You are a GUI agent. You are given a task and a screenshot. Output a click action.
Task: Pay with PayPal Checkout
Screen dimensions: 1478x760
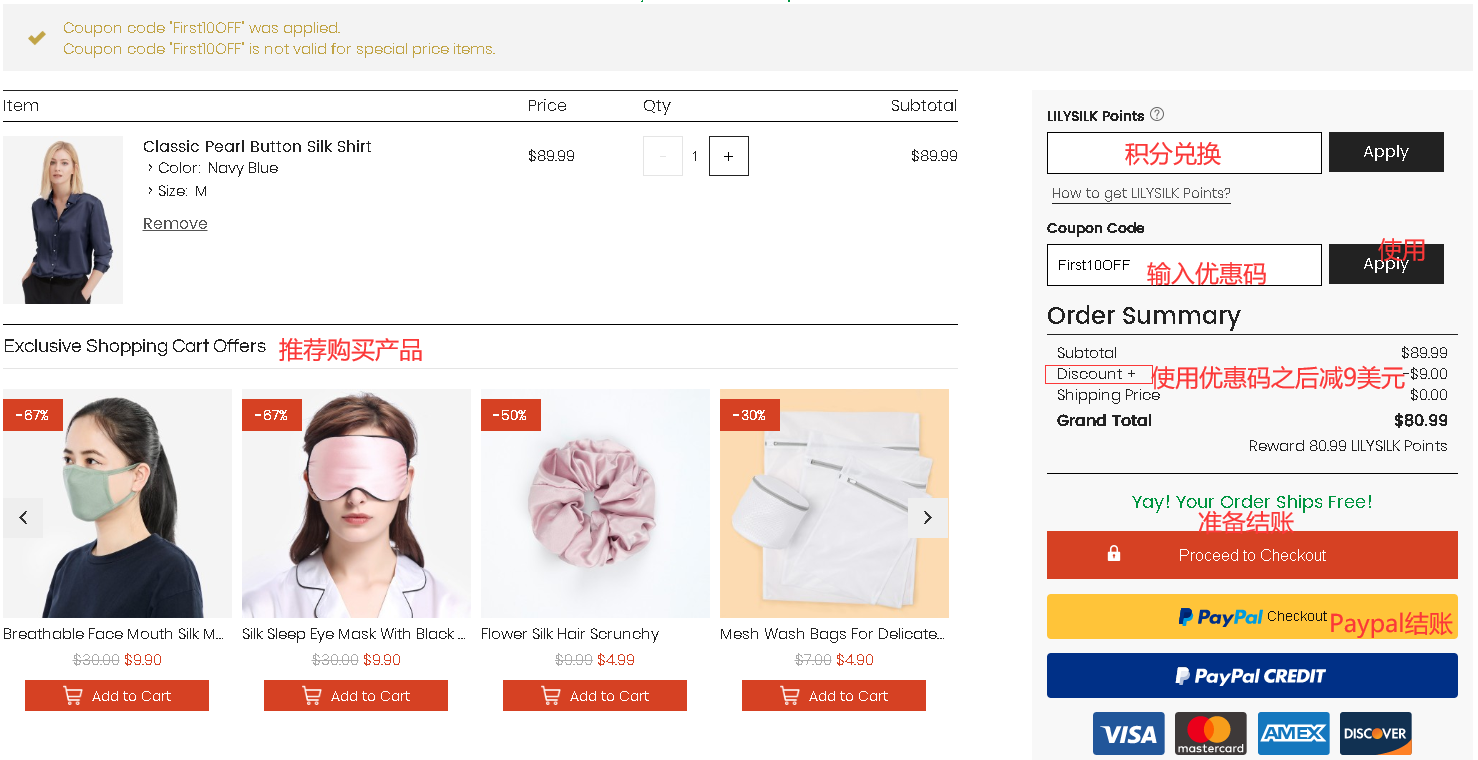coord(1251,617)
